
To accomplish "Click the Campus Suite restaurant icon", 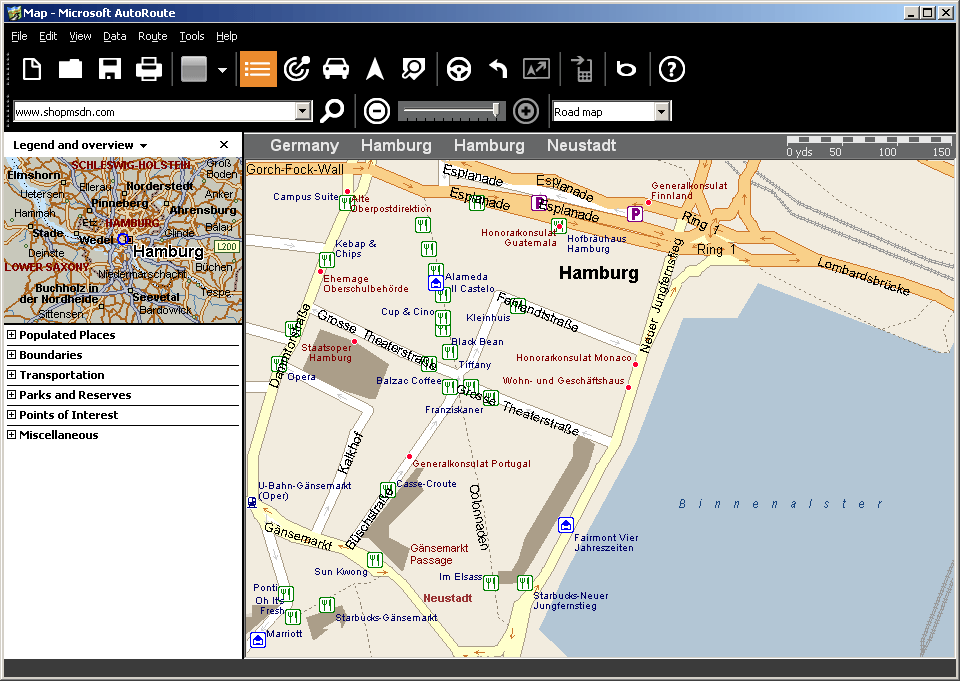I will [347, 203].
